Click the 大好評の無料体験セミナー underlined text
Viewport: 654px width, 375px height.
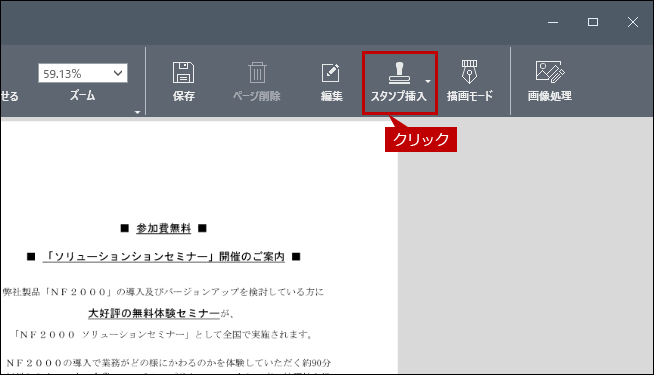[154, 313]
